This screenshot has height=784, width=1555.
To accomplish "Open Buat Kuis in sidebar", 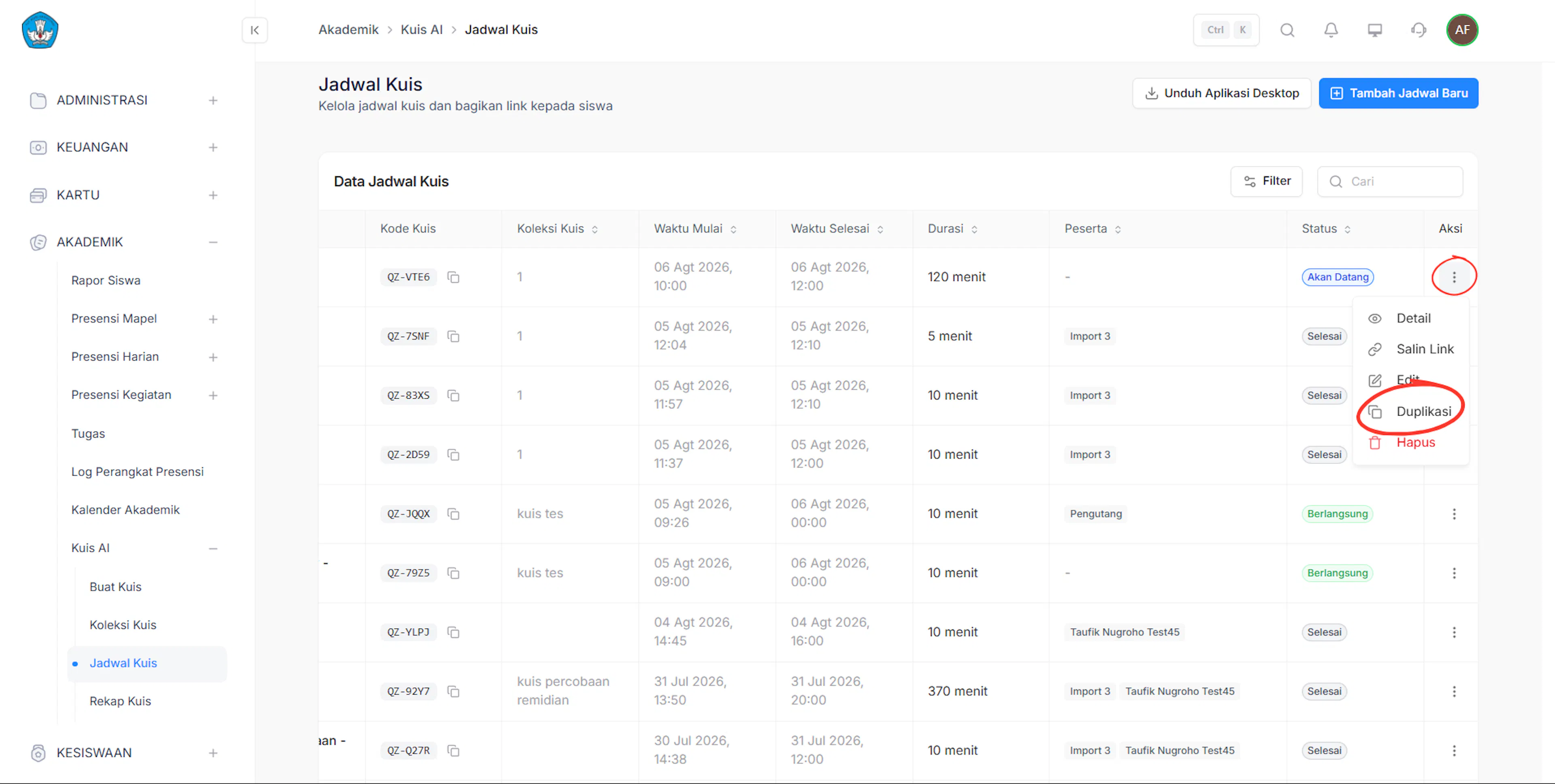I will (115, 586).
